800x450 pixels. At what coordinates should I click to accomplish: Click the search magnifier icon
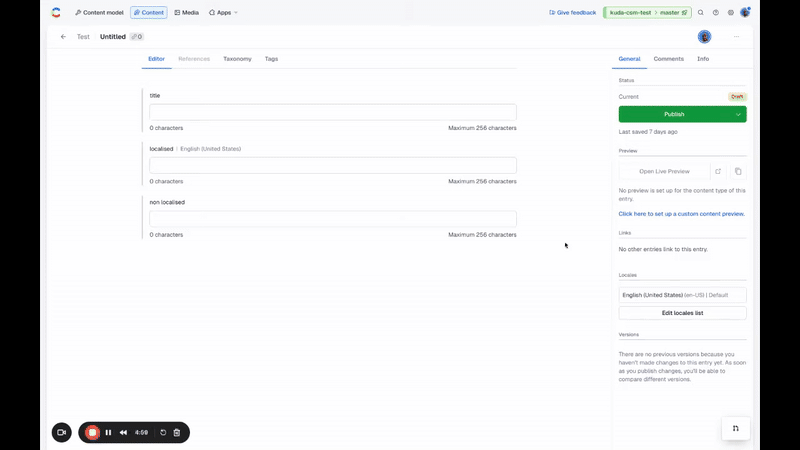tap(701, 13)
